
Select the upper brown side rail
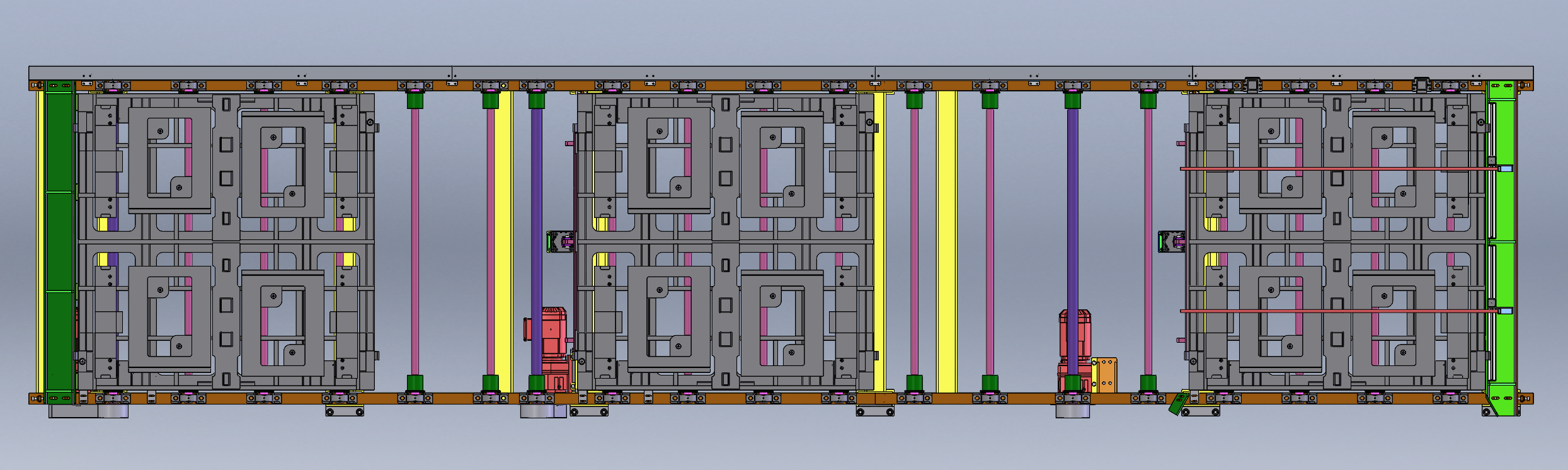(x=781, y=86)
